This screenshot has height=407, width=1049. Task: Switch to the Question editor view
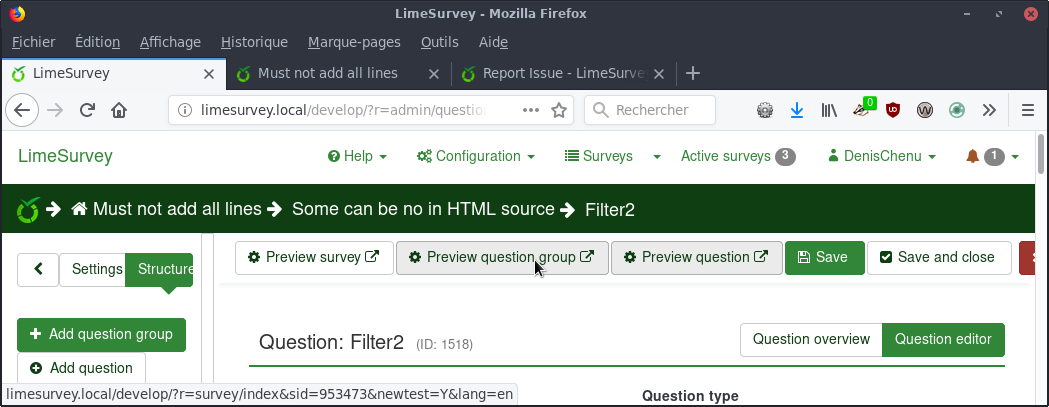(x=942, y=339)
